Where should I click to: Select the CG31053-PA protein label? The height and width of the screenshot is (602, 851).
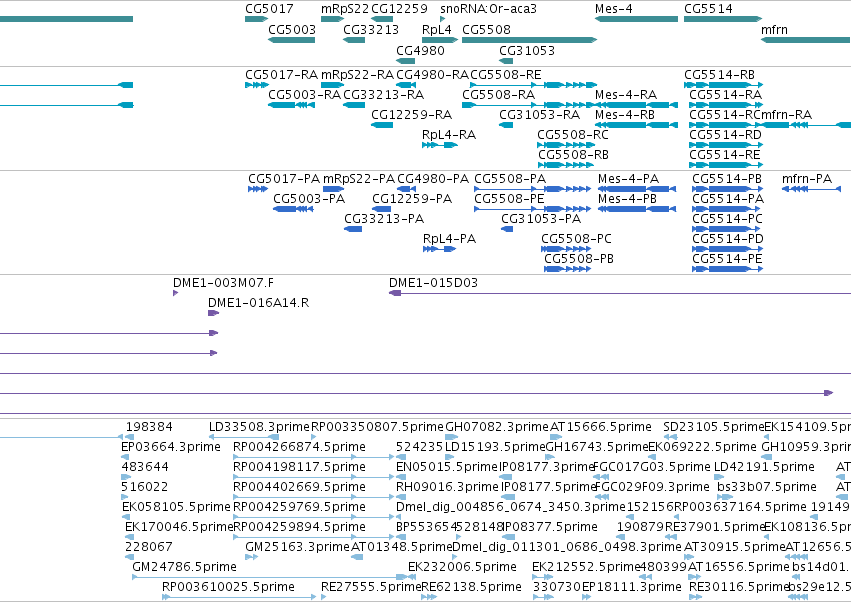click(541, 219)
